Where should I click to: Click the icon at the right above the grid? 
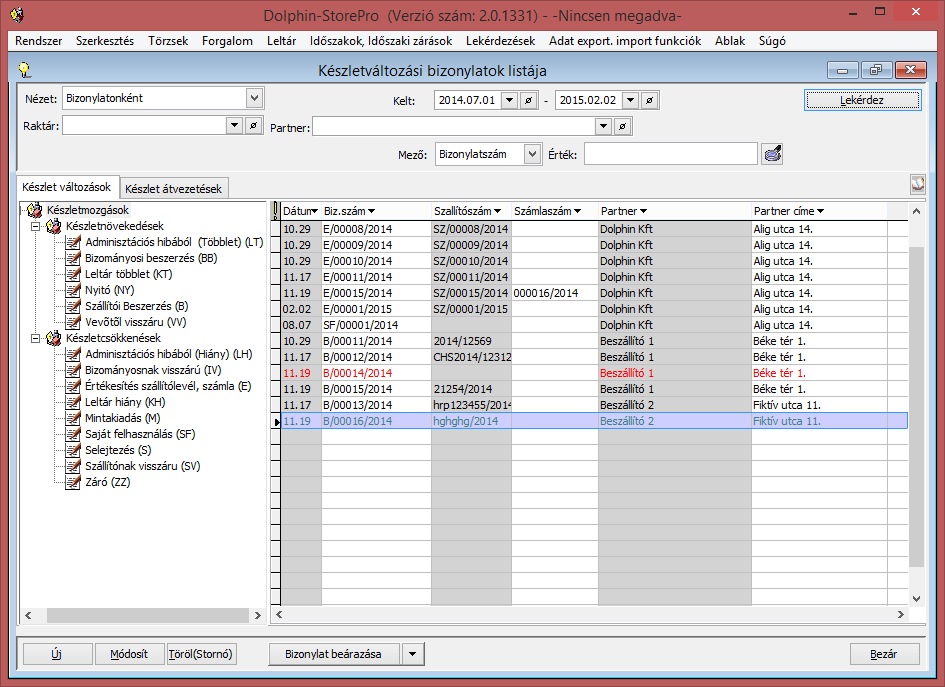917,184
